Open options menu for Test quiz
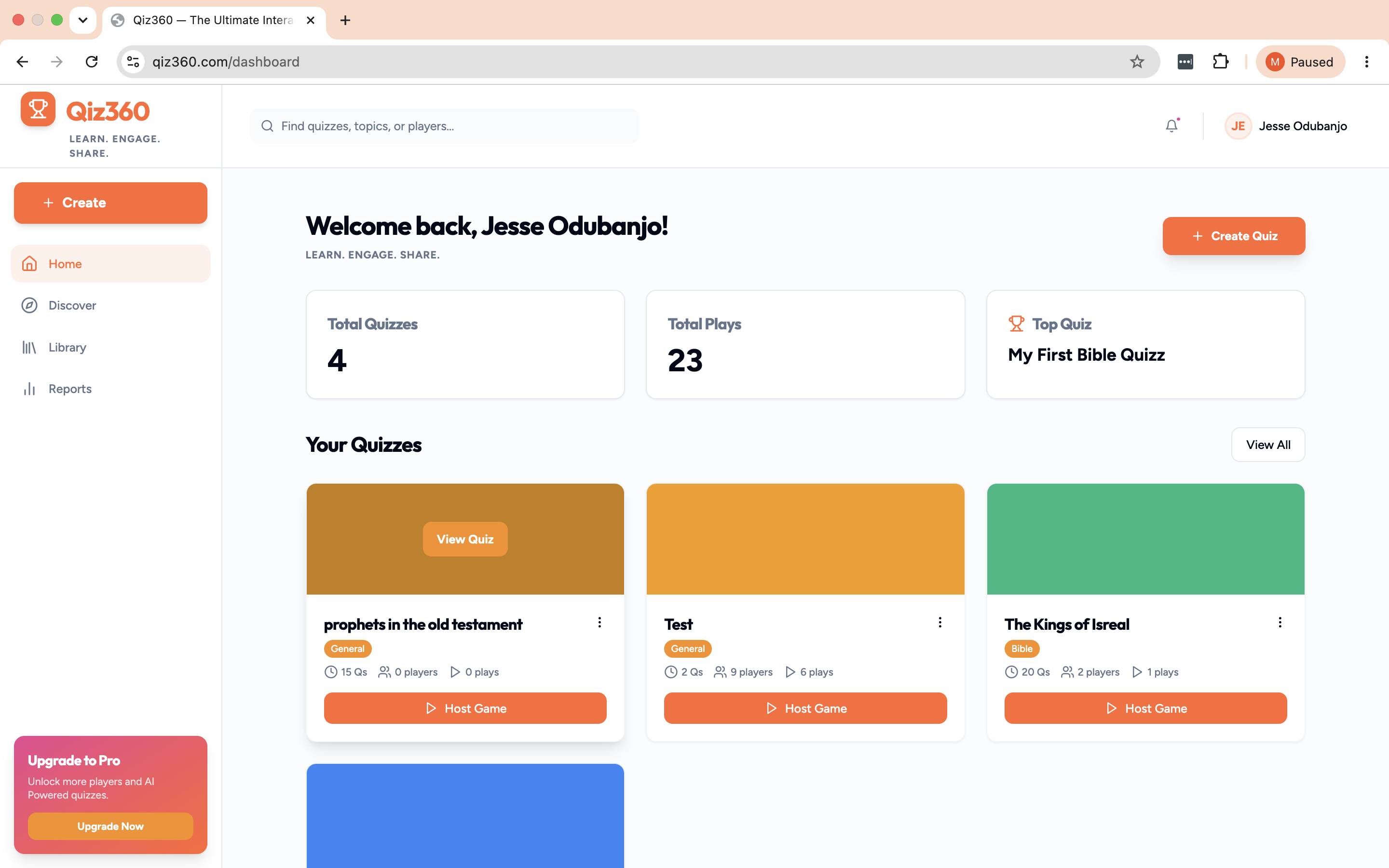Screen dimensions: 1389x868 [x=940, y=622]
